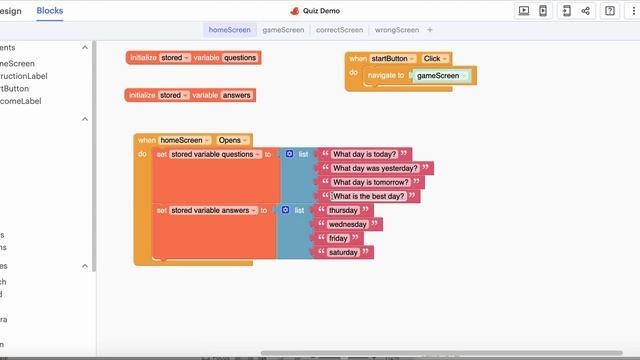
Task: Select welcomeLabel in the component tree
Action: tap(20, 101)
